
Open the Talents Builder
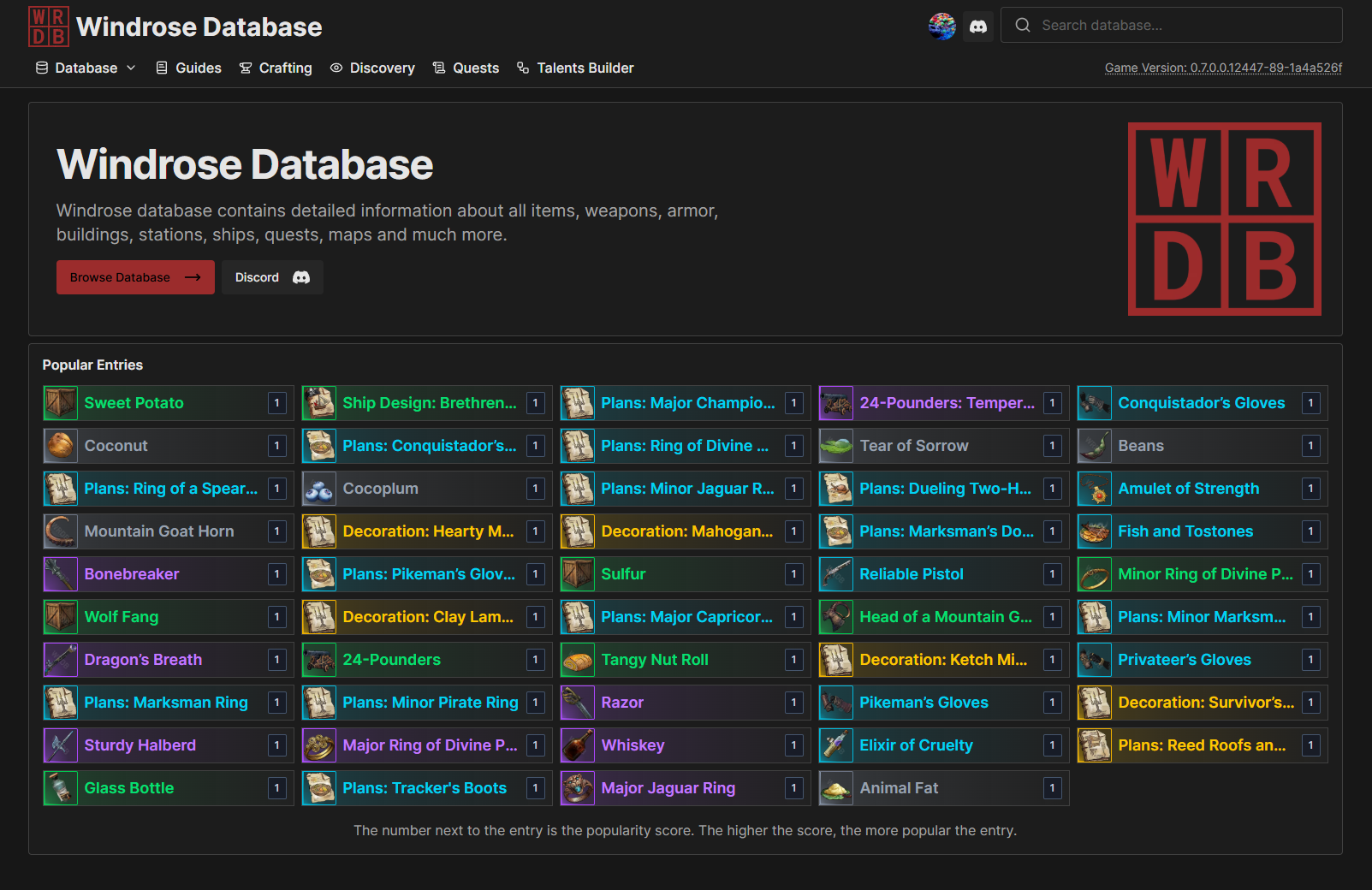[574, 68]
